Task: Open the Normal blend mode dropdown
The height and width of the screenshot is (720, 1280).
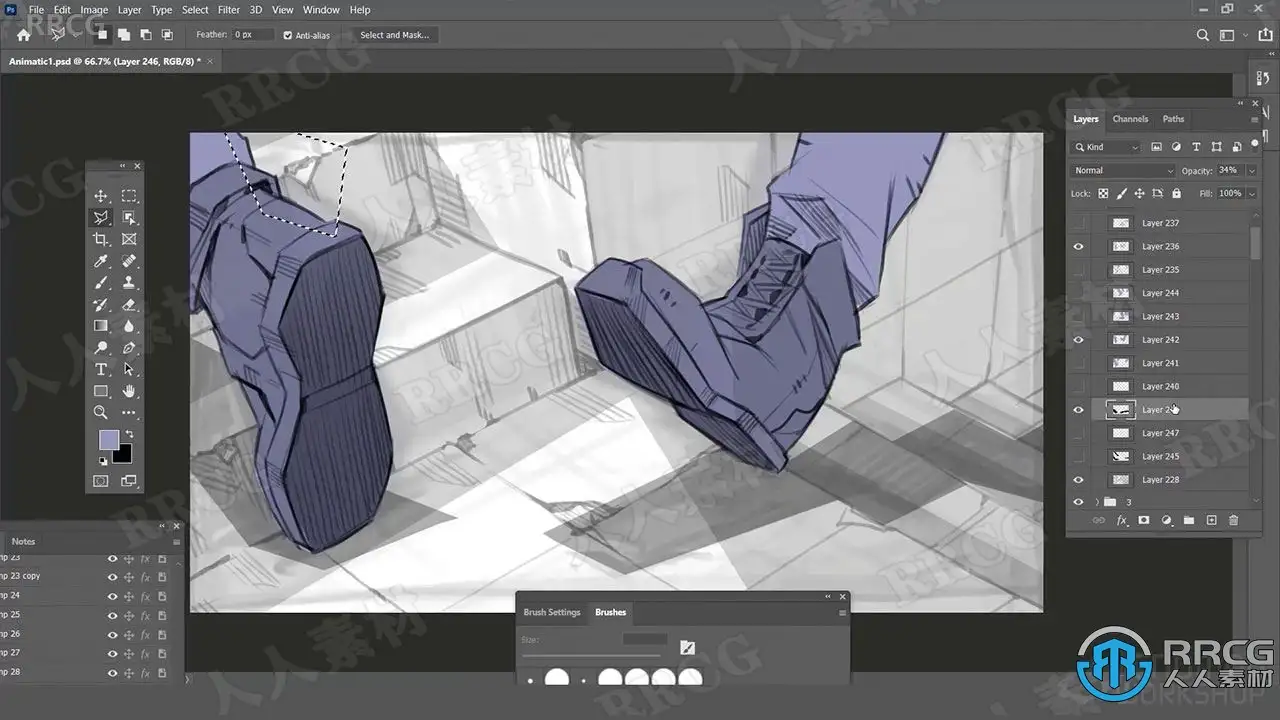Action: pos(1122,171)
